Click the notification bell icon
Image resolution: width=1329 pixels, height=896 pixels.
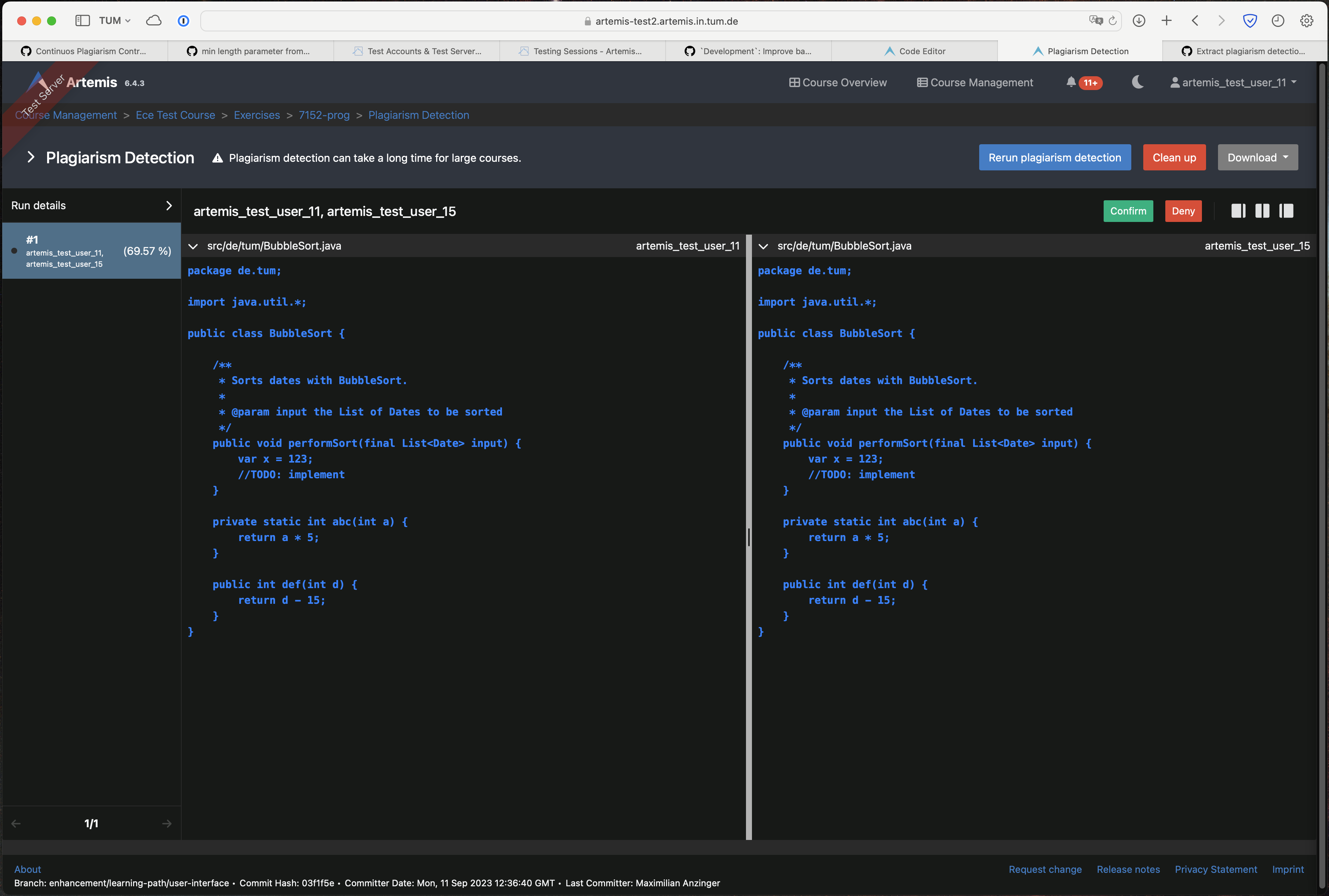[1071, 82]
